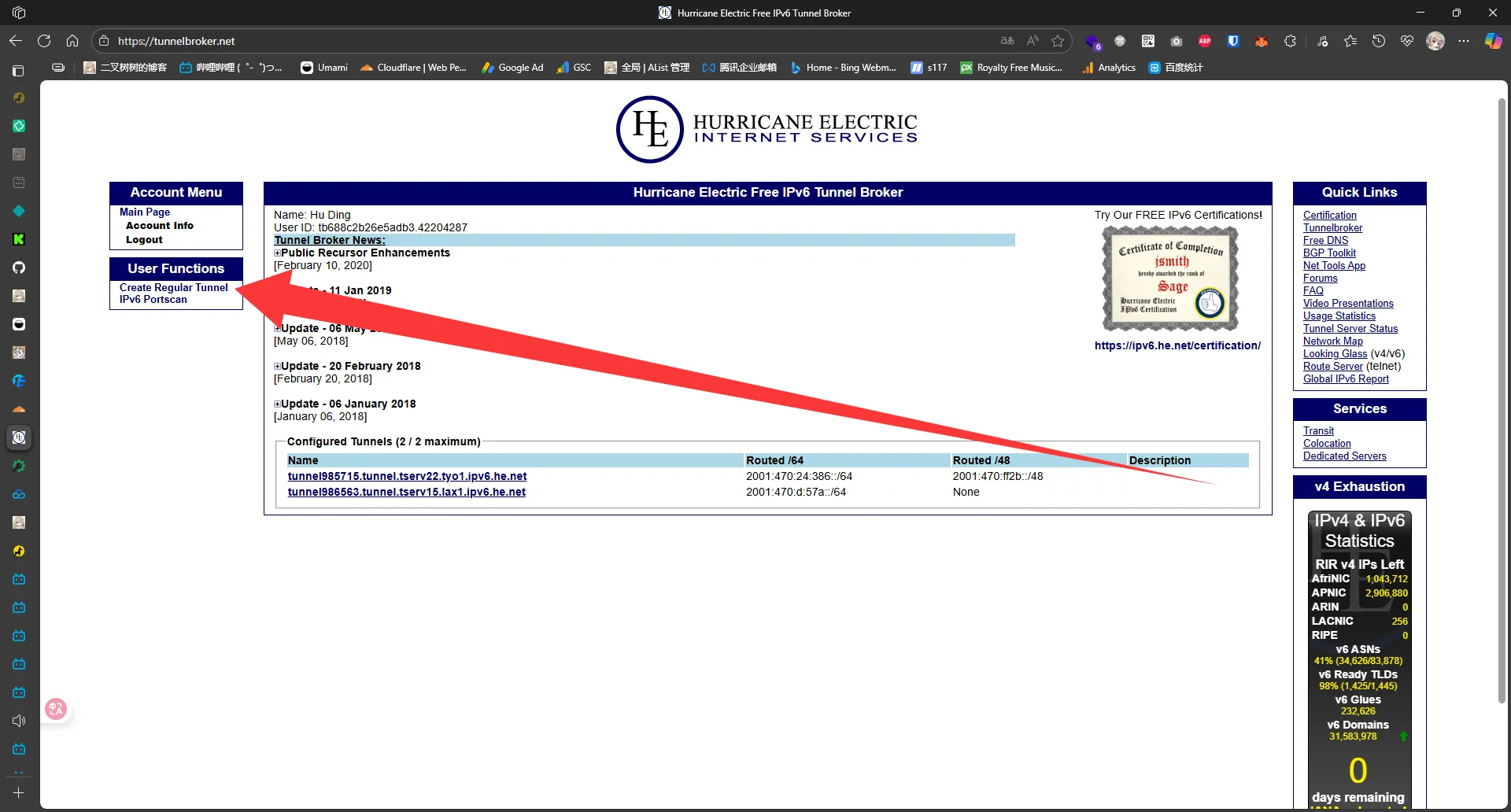
Task: Click the MetaMask fox extension icon
Action: (x=1262, y=41)
